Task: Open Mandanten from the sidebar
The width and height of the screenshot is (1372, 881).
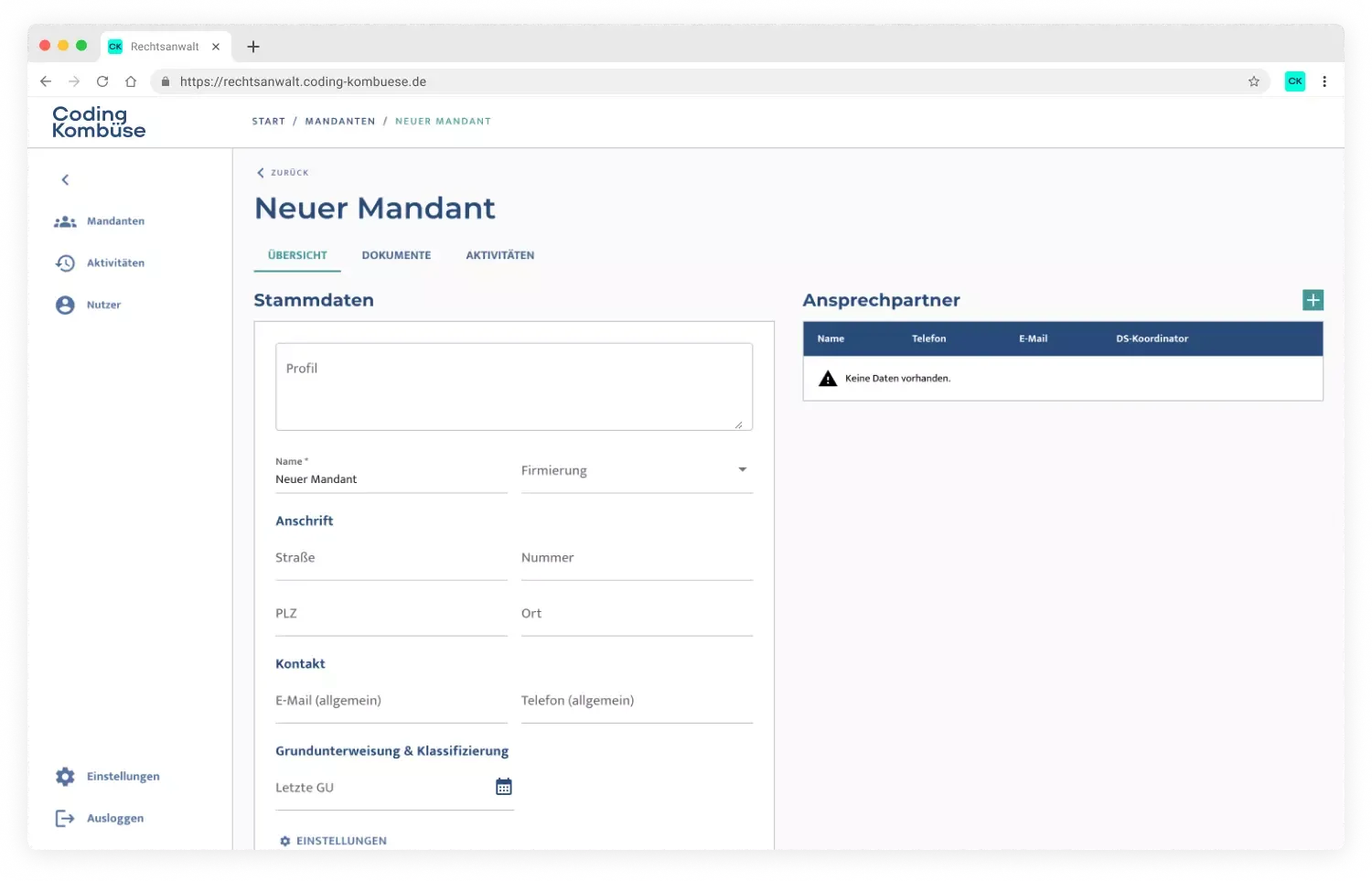Action: (x=100, y=221)
